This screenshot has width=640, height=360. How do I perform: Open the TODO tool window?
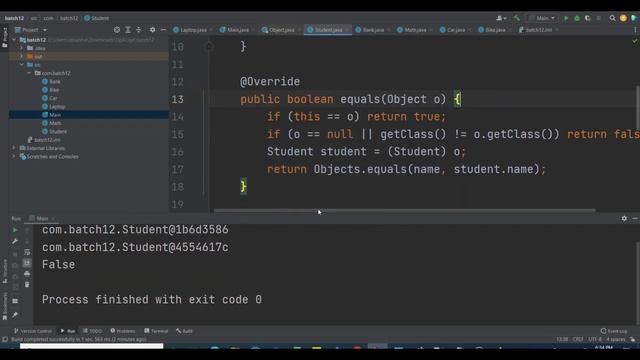pos(92,331)
